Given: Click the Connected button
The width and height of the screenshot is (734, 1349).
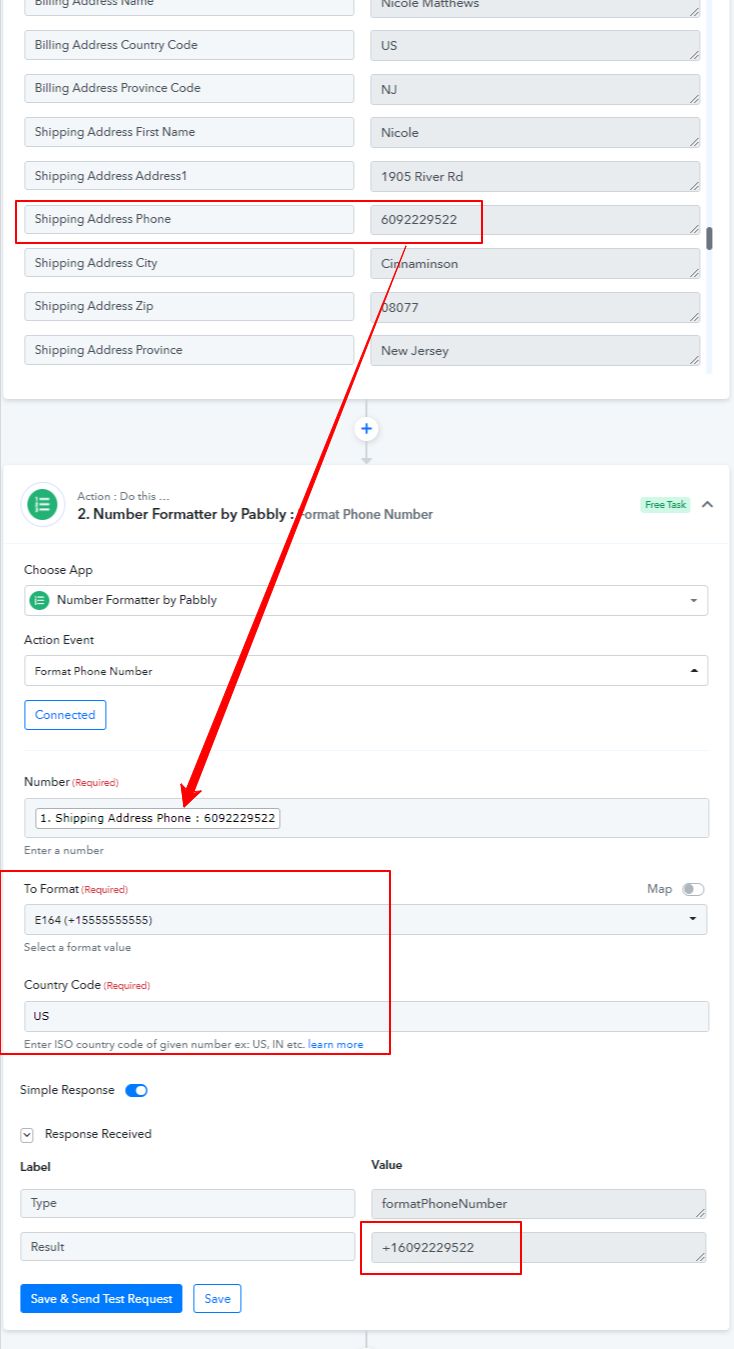Looking at the screenshot, I should (65, 715).
